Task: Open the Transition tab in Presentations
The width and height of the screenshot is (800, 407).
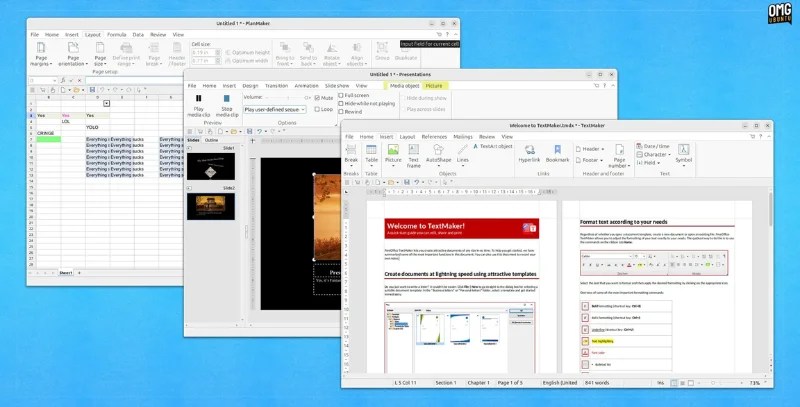Action: [277, 86]
